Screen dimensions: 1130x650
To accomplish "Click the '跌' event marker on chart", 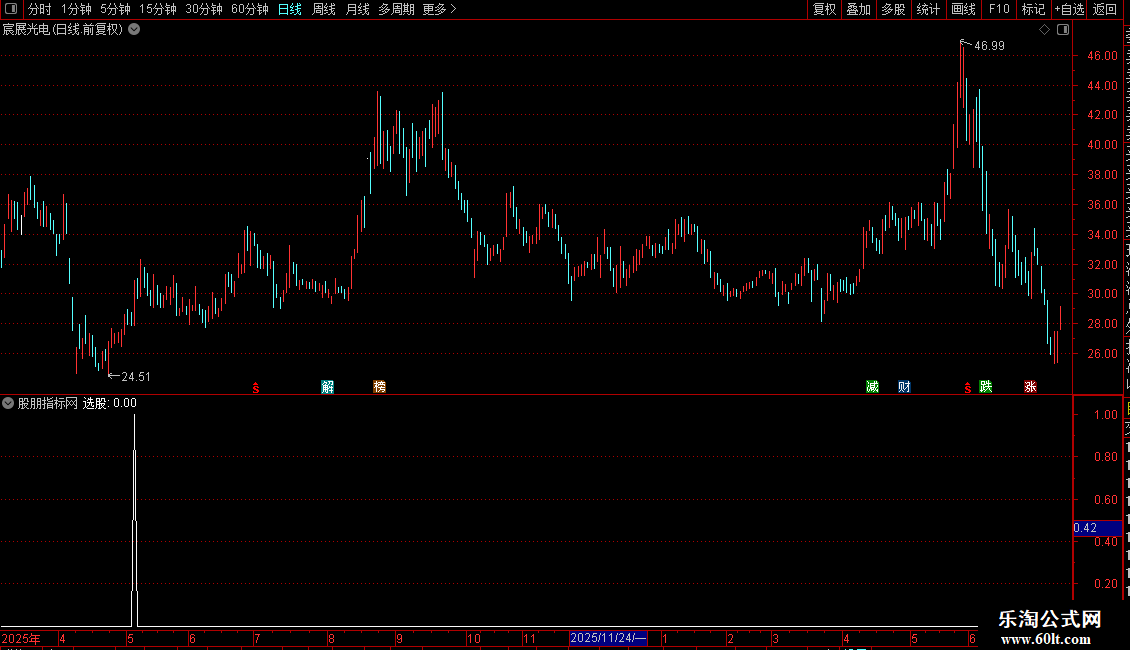I will (x=986, y=387).
